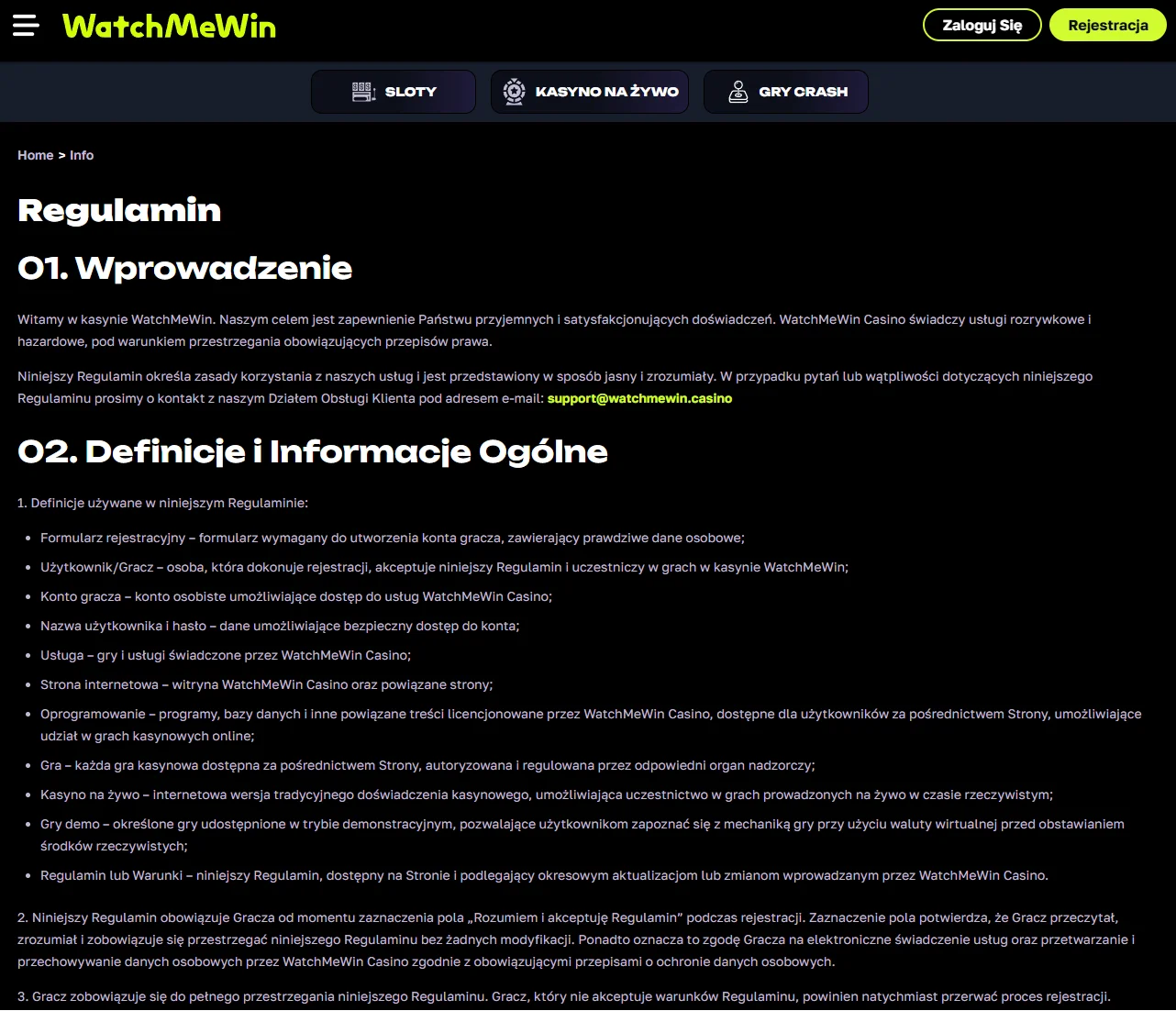Click the 'Użytkownik/Gracz' definition bullet
1176x1011 pixels.
coord(444,567)
